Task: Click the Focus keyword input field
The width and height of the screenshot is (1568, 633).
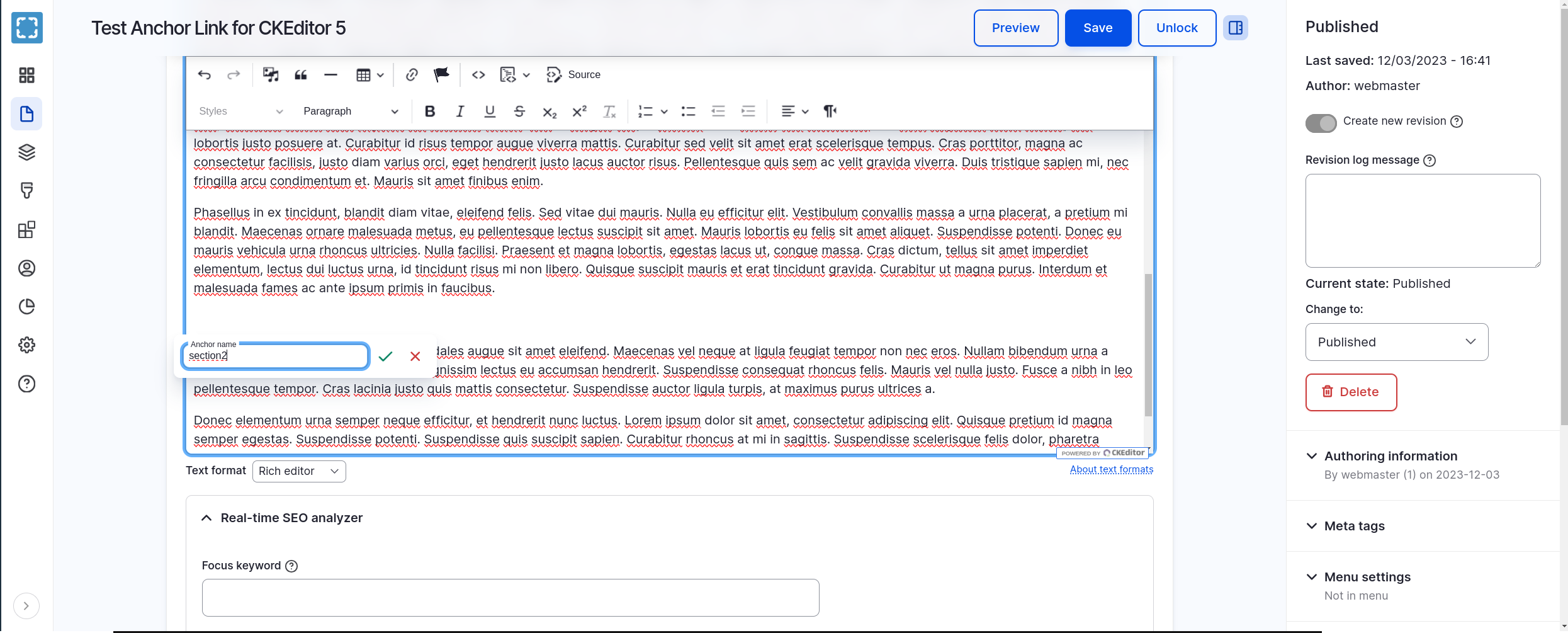Action: coord(510,598)
